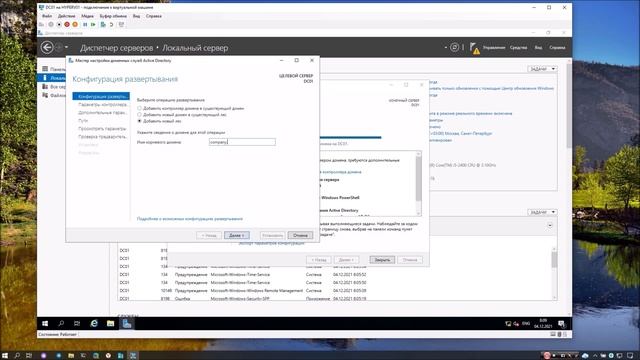640x360 pixels.
Task: Go to Пути wizard step
Action: (x=83, y=120)
